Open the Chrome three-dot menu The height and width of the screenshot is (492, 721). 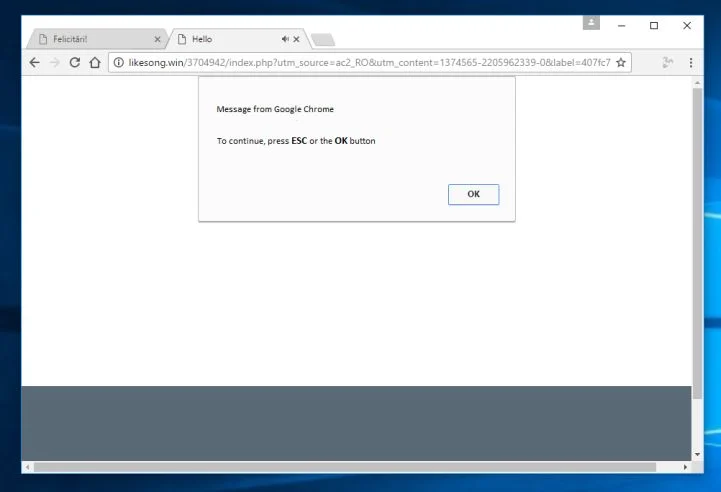click(691, 63)
